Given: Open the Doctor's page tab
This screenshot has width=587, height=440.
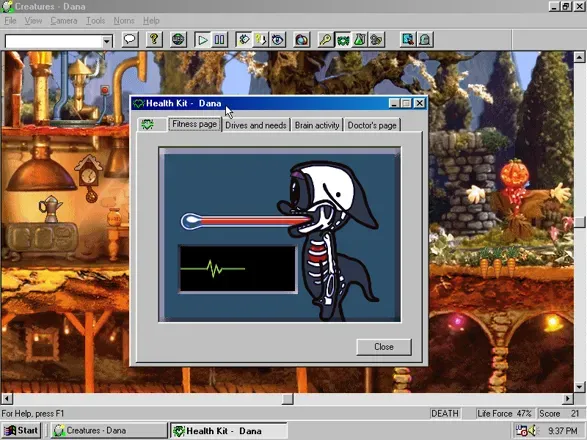Looking at the screenshot, I should (372, 125).
